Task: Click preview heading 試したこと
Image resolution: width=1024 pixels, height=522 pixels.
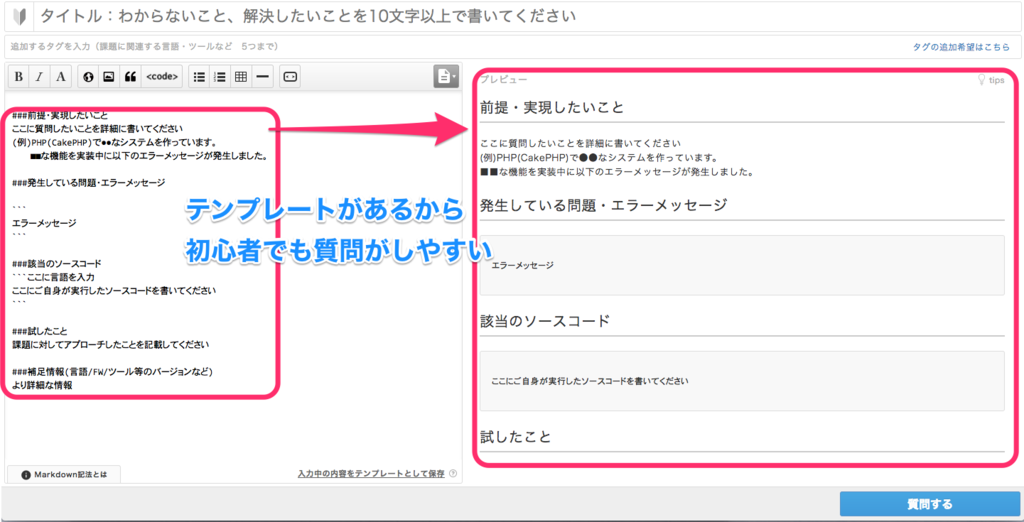Action: [515, 436]
